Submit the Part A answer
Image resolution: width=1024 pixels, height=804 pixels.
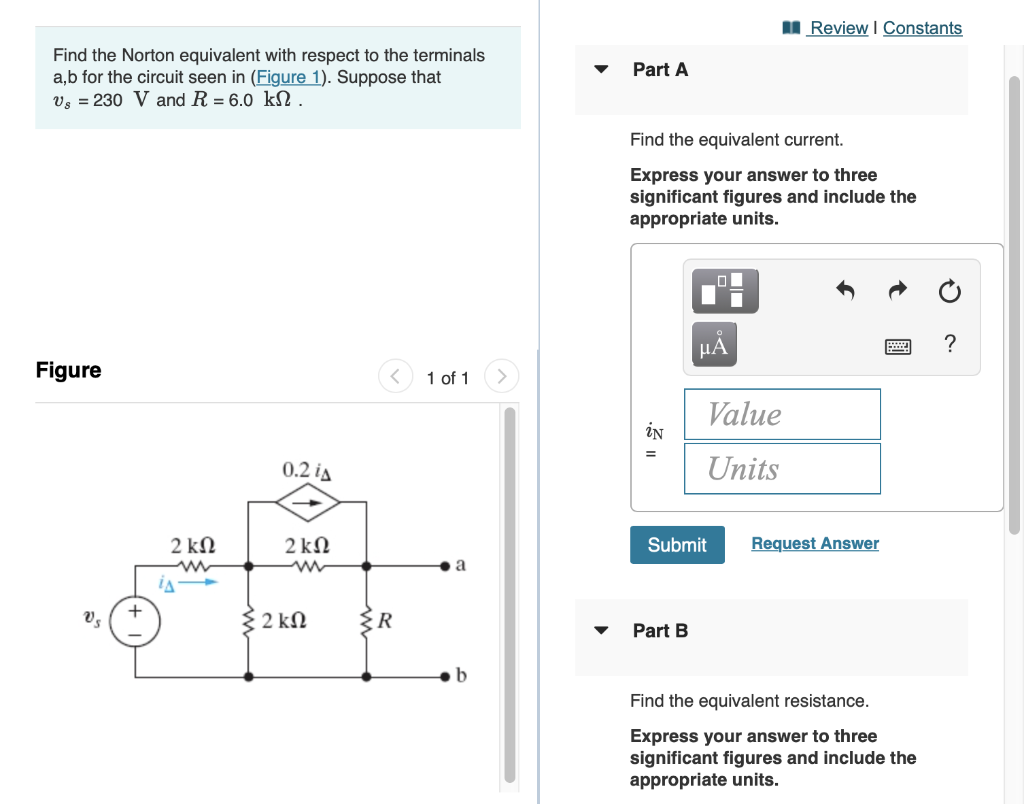[677, 545]
